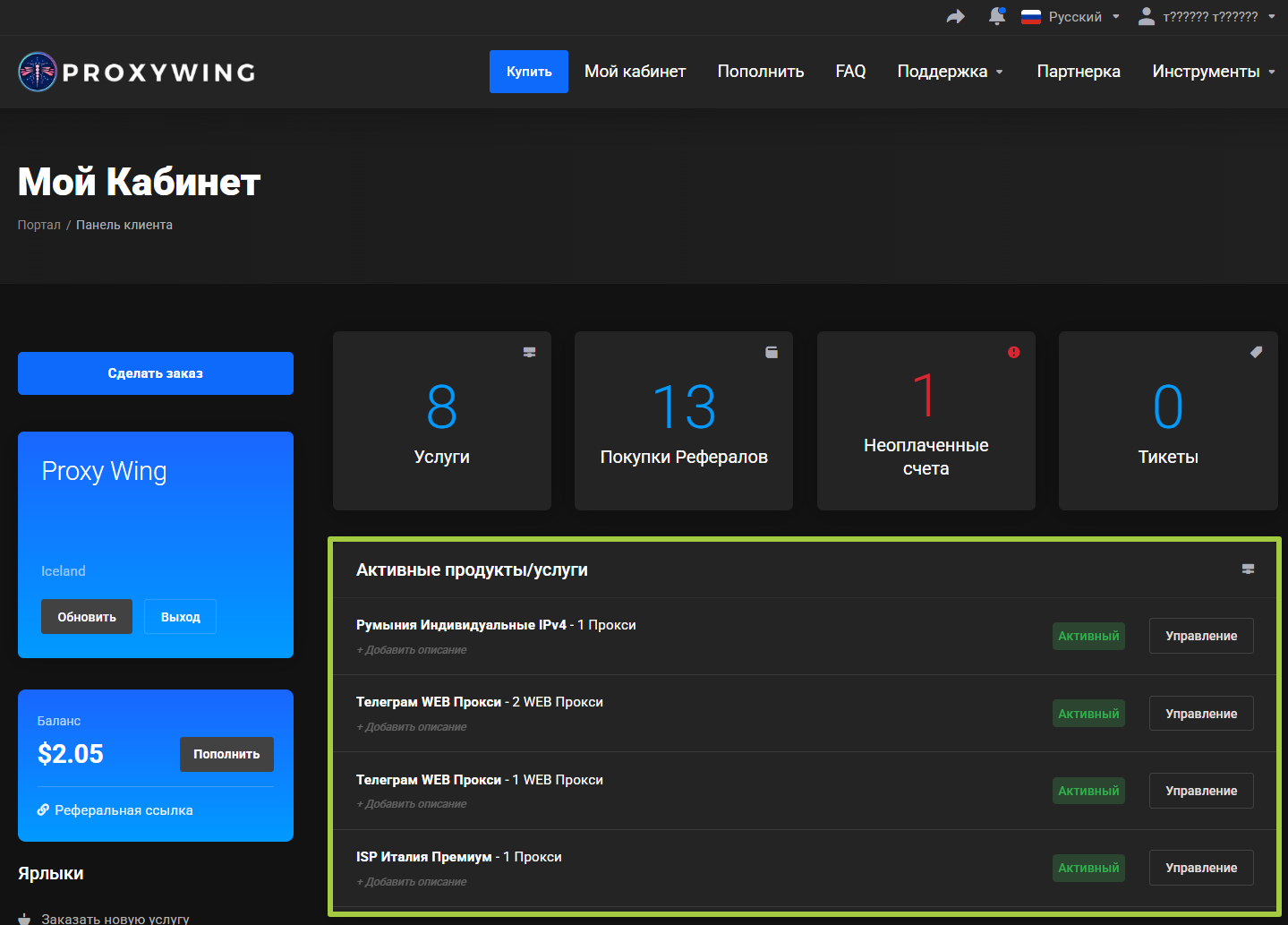
Task: Click Управление for ISP Италия Премиум
Action: pyautogui.click(x=1201, y=868)
